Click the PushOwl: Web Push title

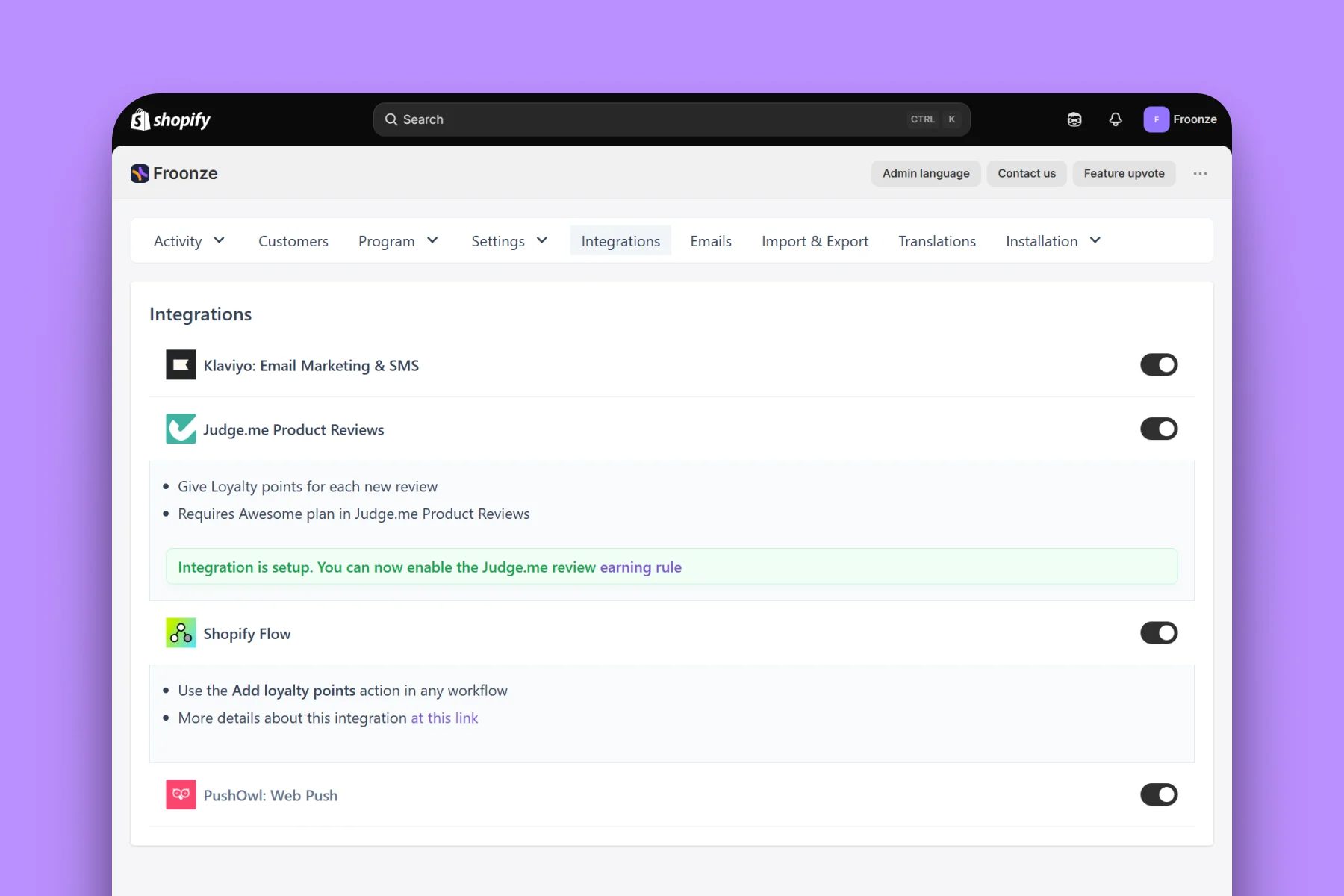pyautogui.click(x=270, y=795)
